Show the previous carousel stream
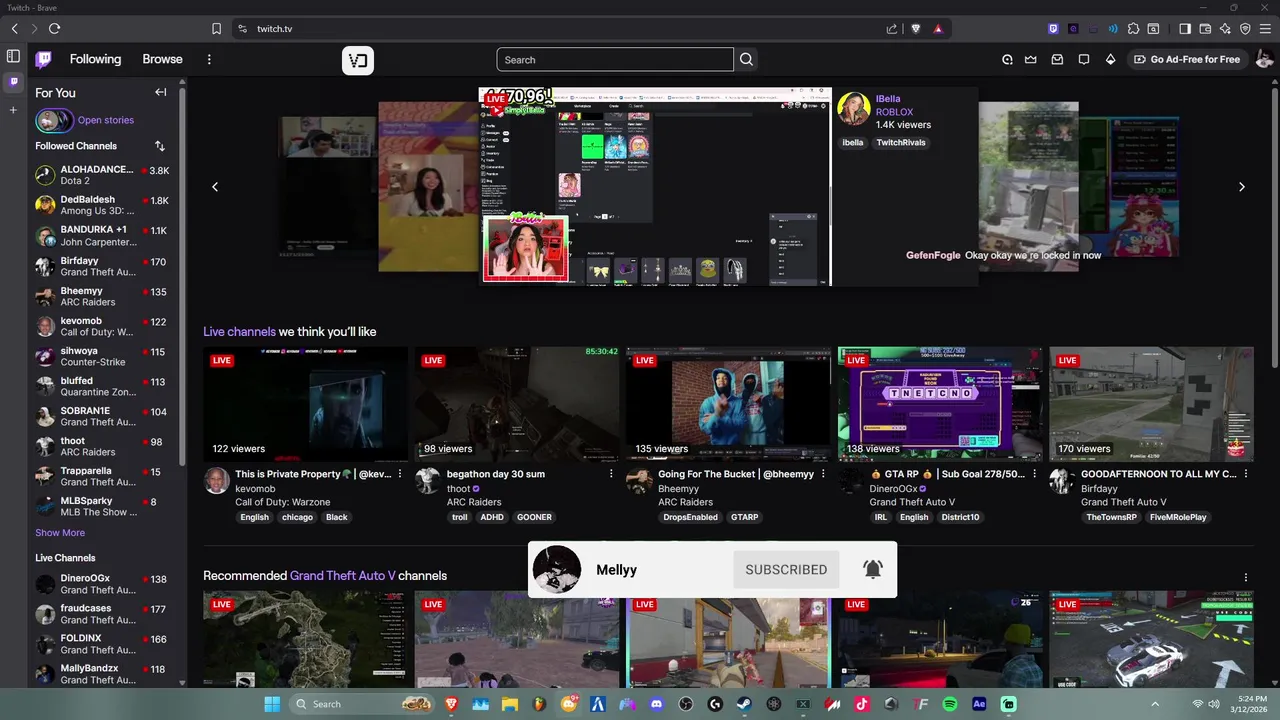This screenshot has height=720, width=1280. 214,187
